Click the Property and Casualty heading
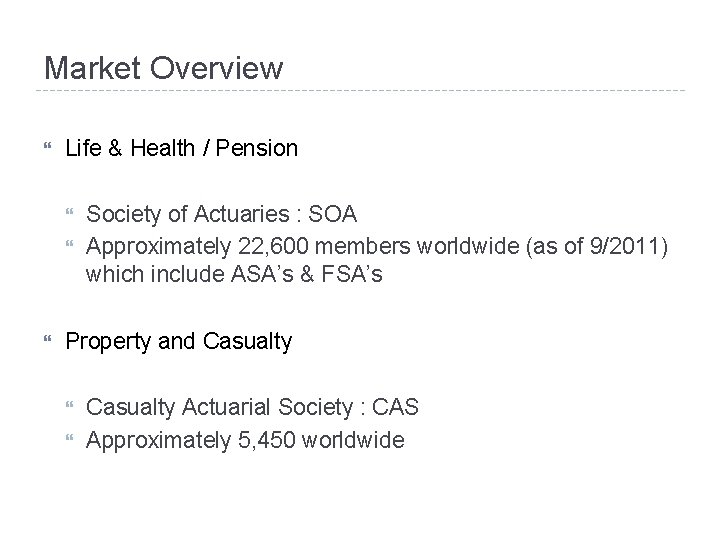This screenshot has width=720, height=540. (178, 342)
